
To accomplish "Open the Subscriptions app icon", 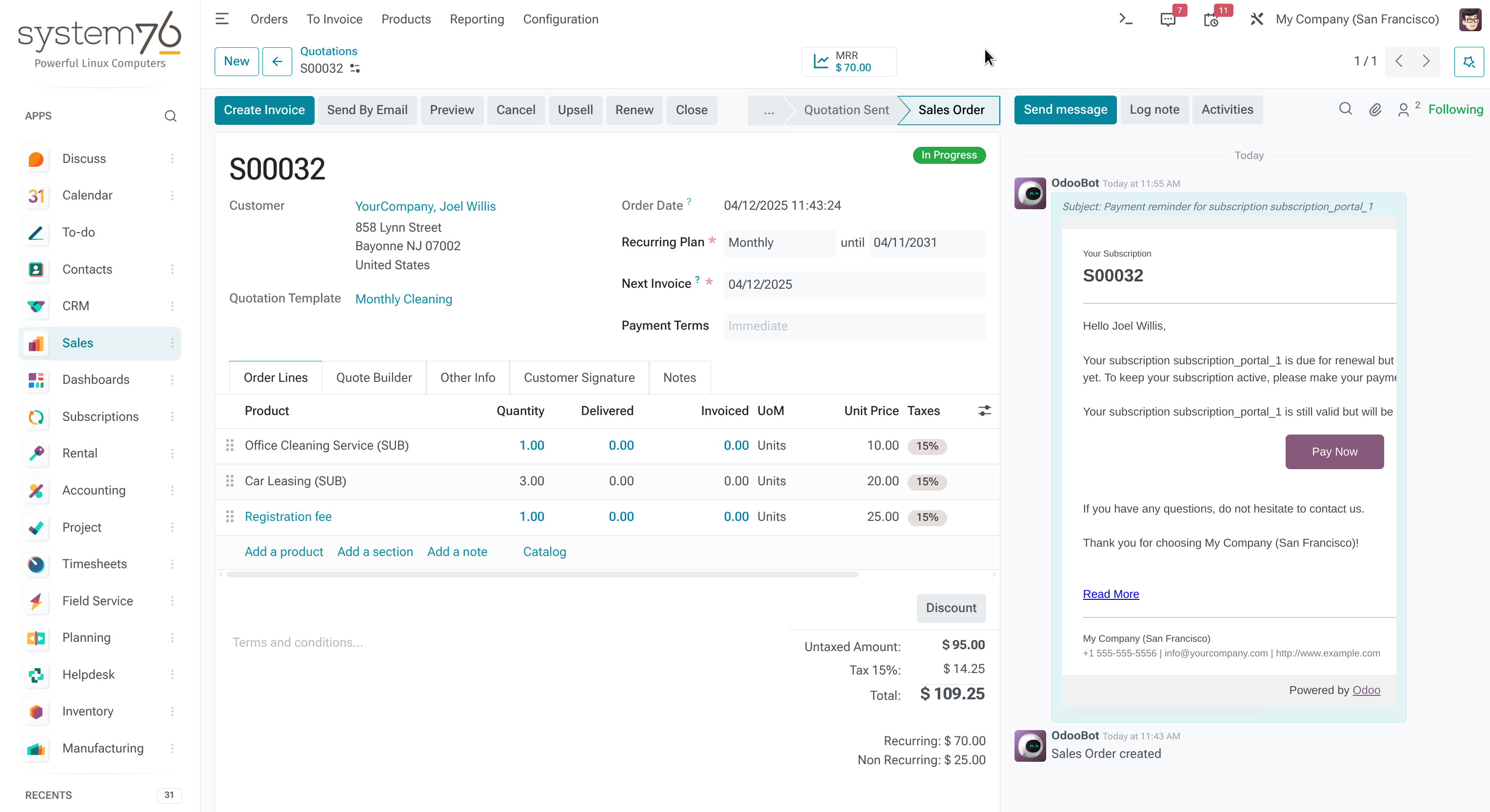I will [36, 417].
